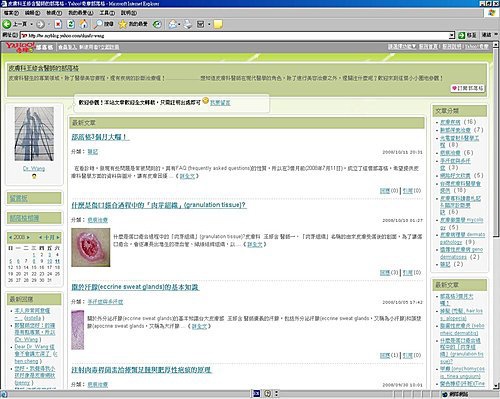Go to previous month in calendar

click(x=40, y=237)
